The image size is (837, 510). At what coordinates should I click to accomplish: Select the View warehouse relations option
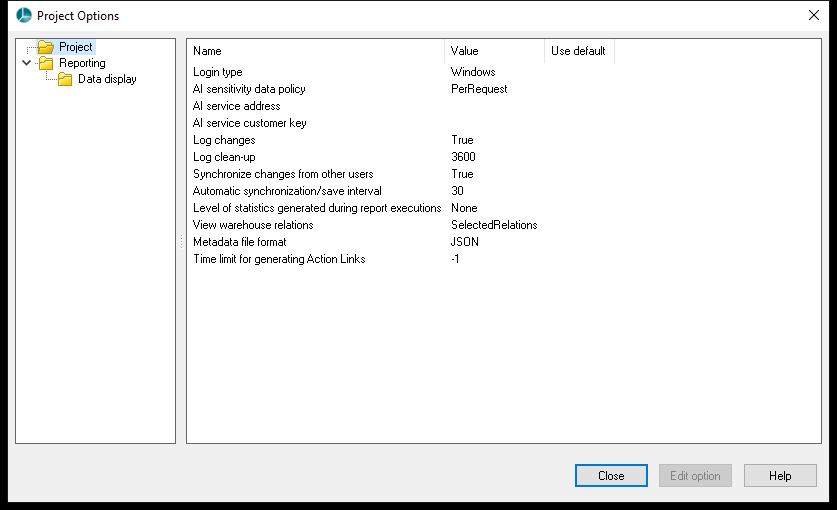click(253, 225)
